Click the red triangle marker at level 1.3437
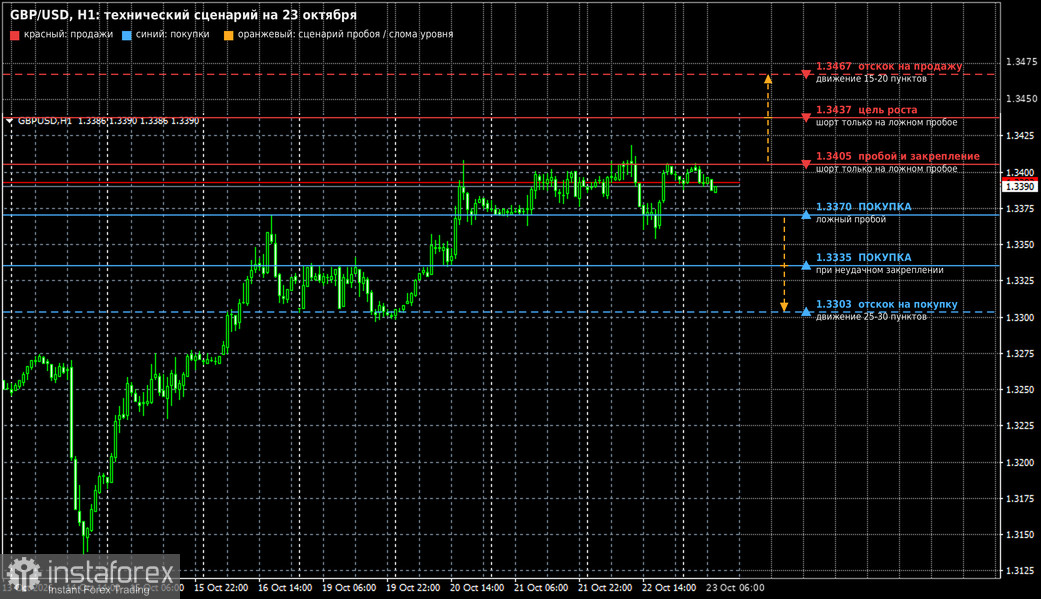Viewport: 1041px width, 599px height. pyautogui.click(x=806, y=118)
